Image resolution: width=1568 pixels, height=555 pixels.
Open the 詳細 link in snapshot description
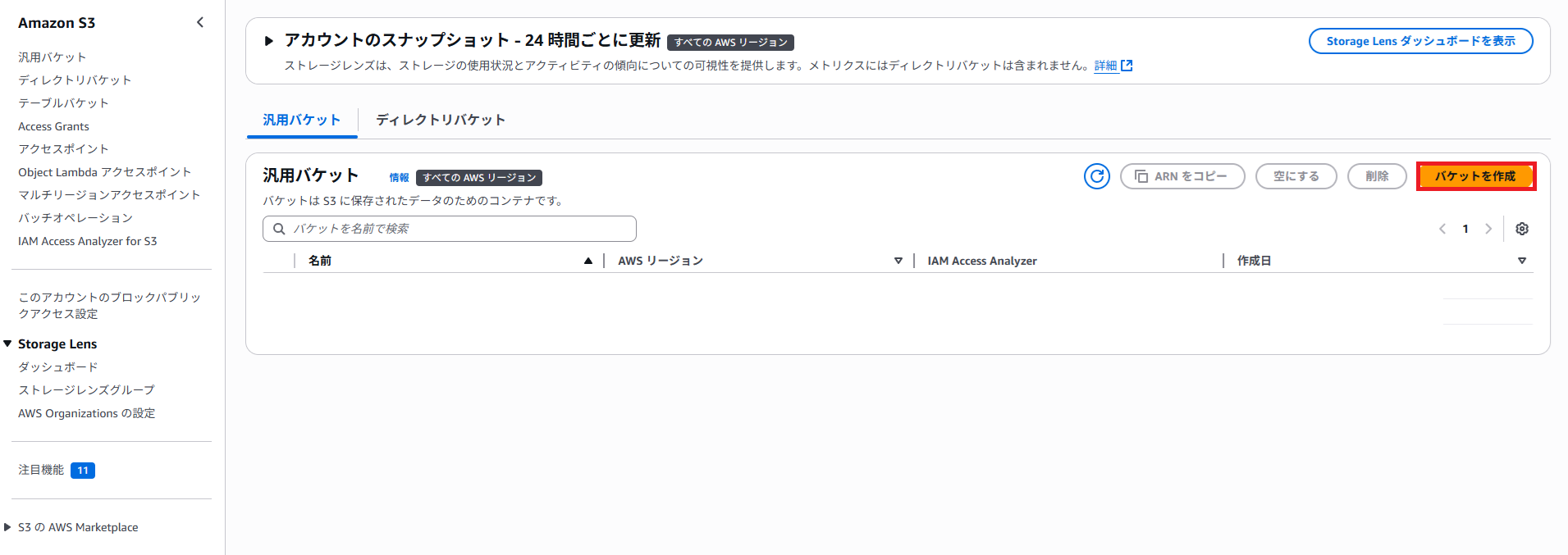coord(1105,66)
